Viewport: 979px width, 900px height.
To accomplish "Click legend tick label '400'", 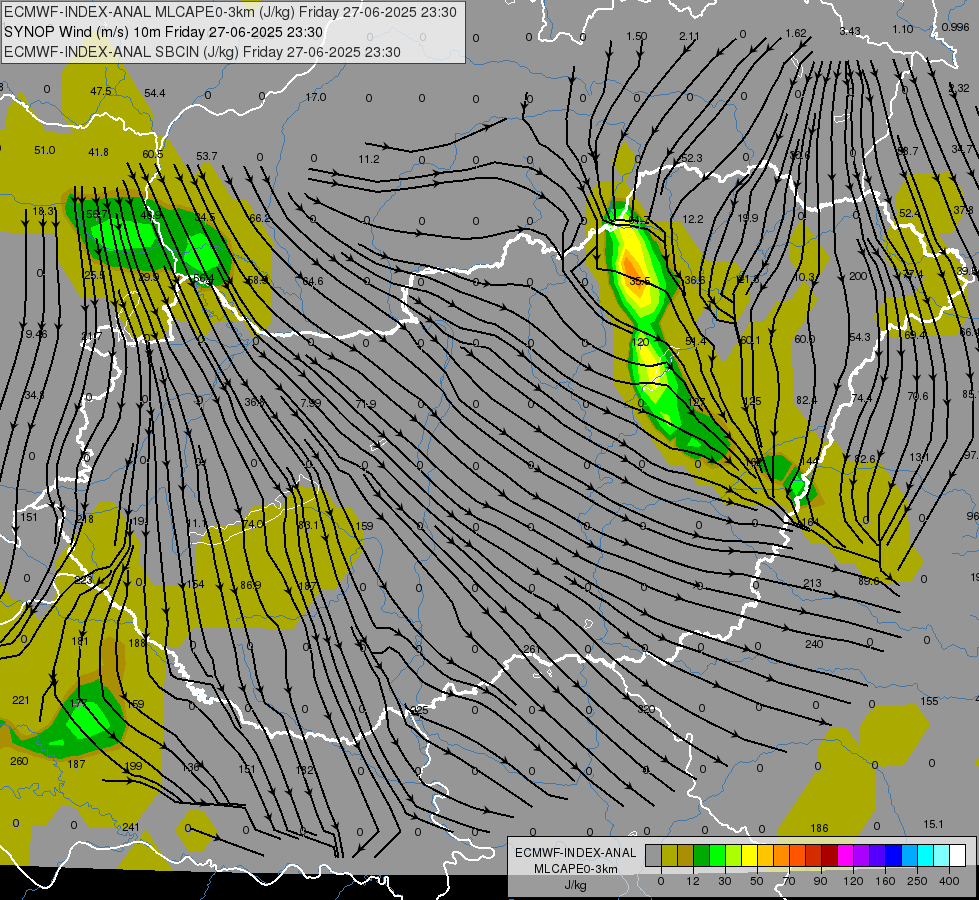I will [x=949, y=881].
